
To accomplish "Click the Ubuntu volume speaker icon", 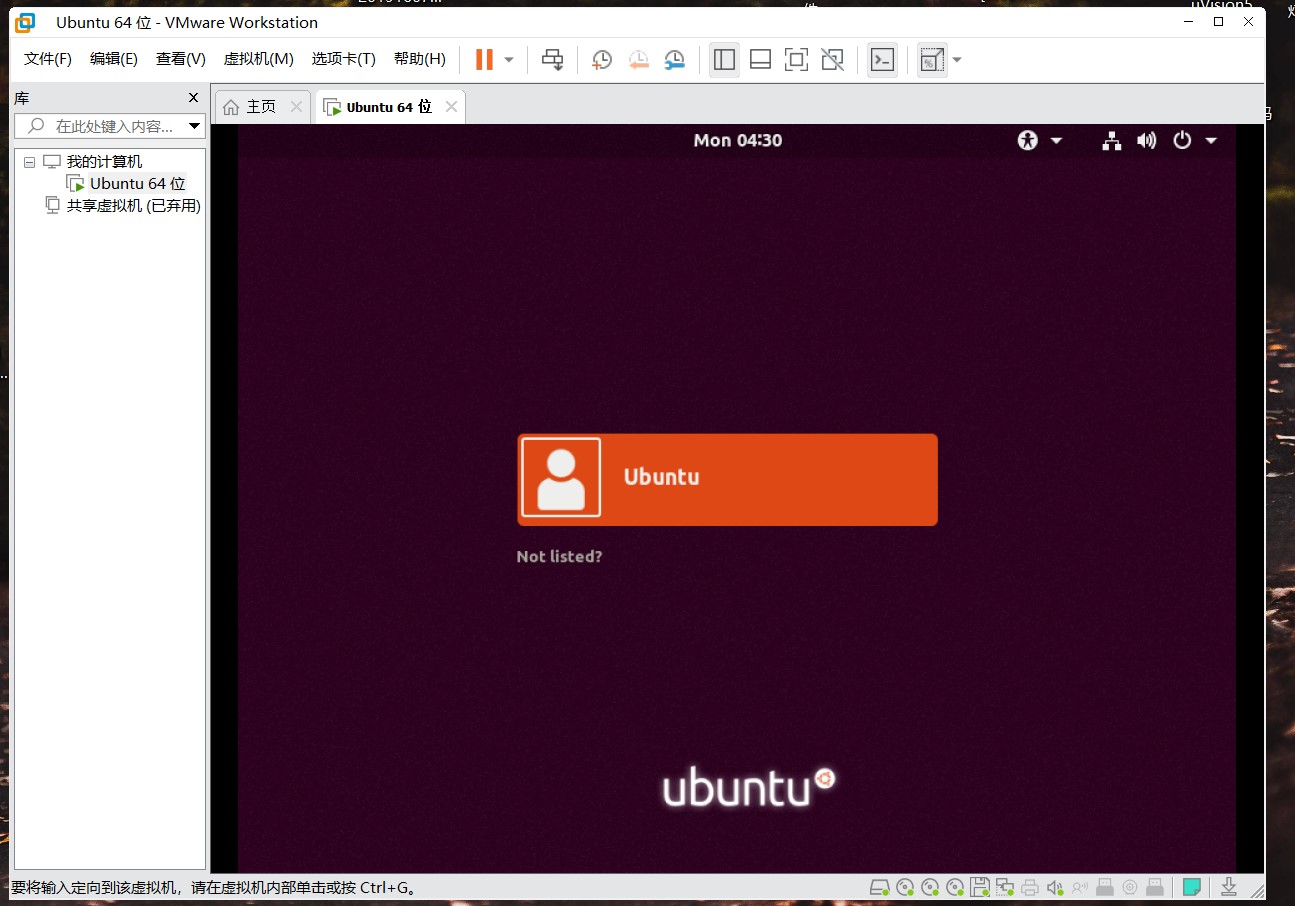I will [1147, 140].
